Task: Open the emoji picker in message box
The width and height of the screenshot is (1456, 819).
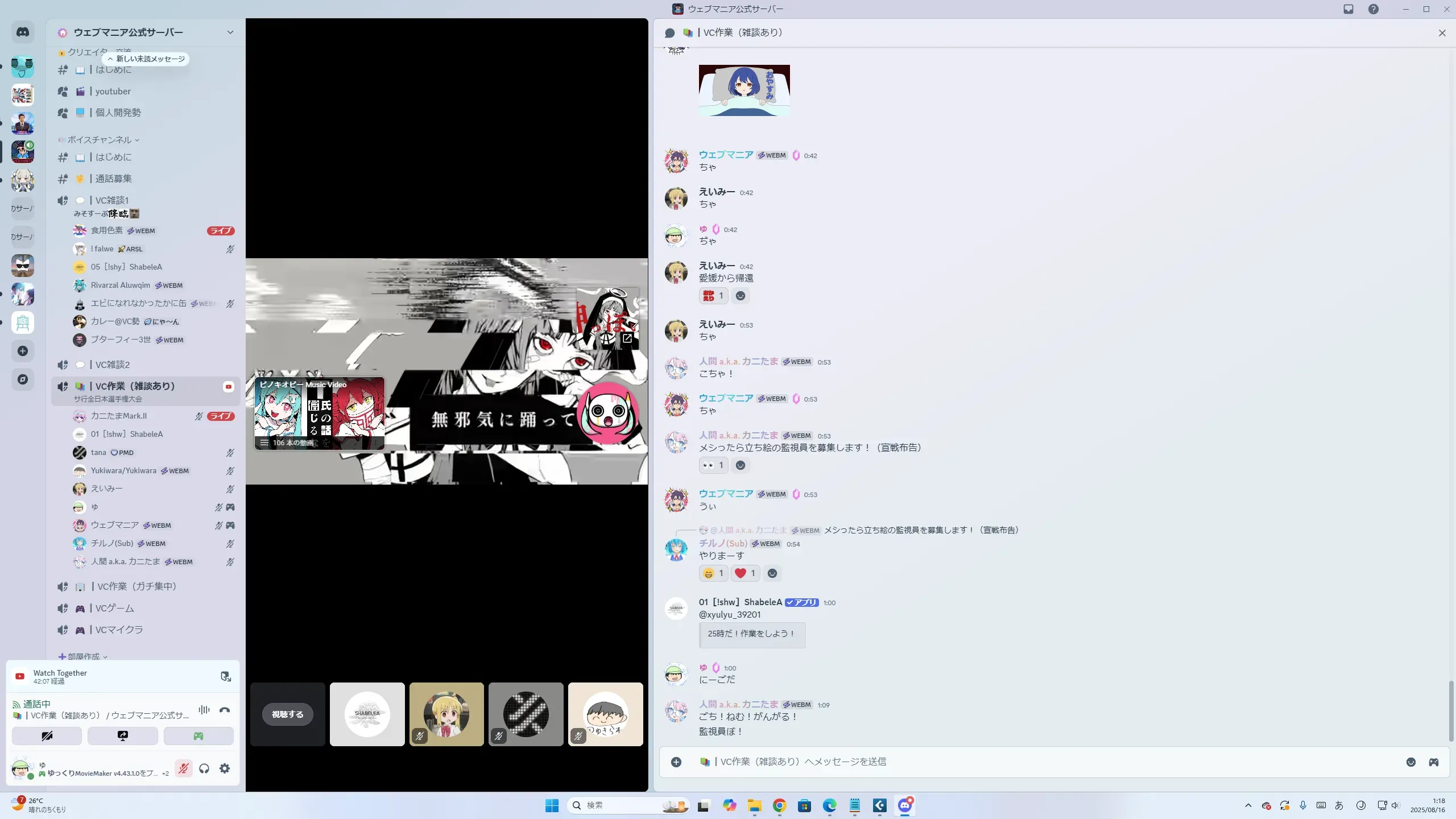Action: coord(1411,762)
